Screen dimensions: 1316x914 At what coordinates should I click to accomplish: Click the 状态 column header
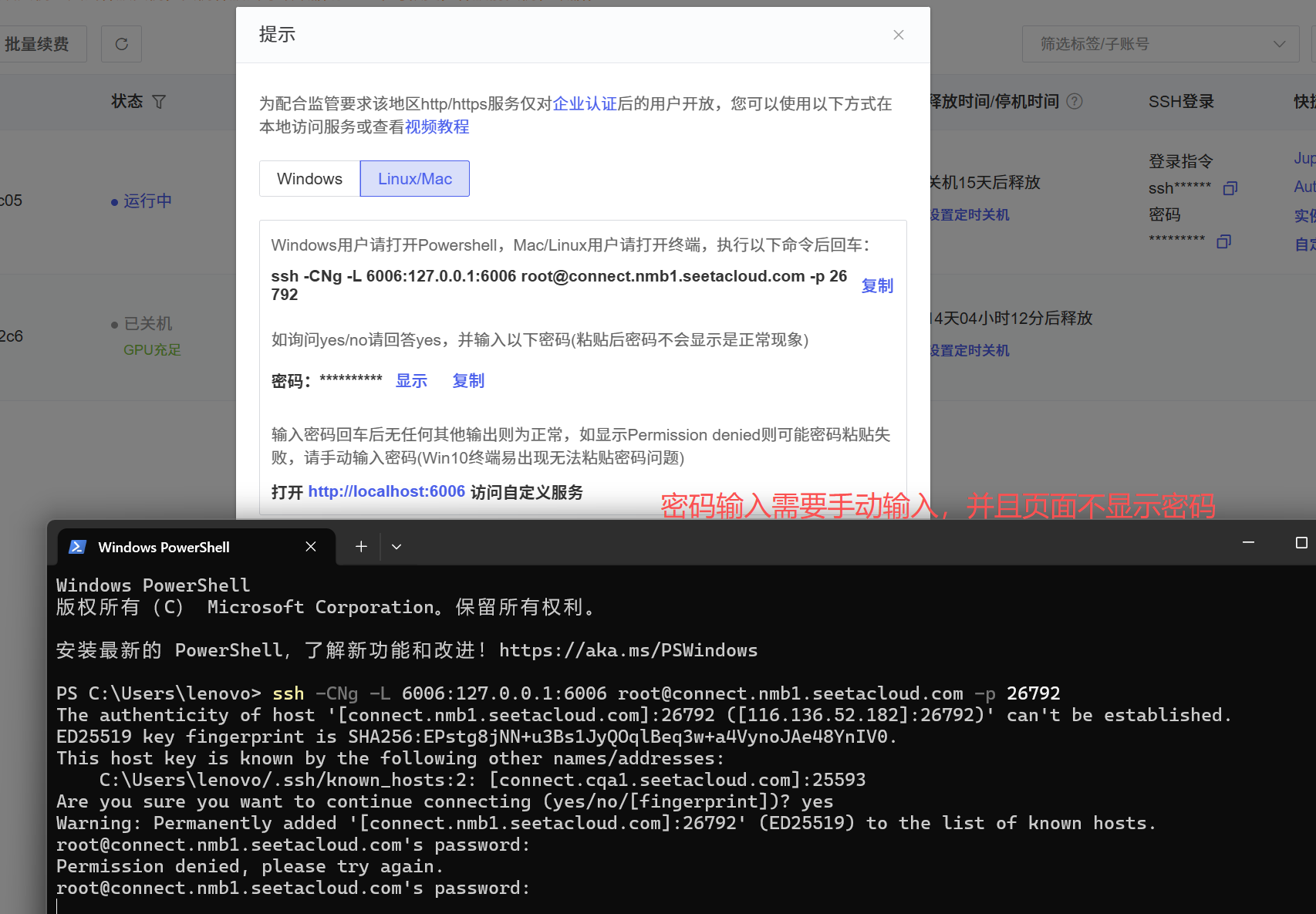[127, 101]
